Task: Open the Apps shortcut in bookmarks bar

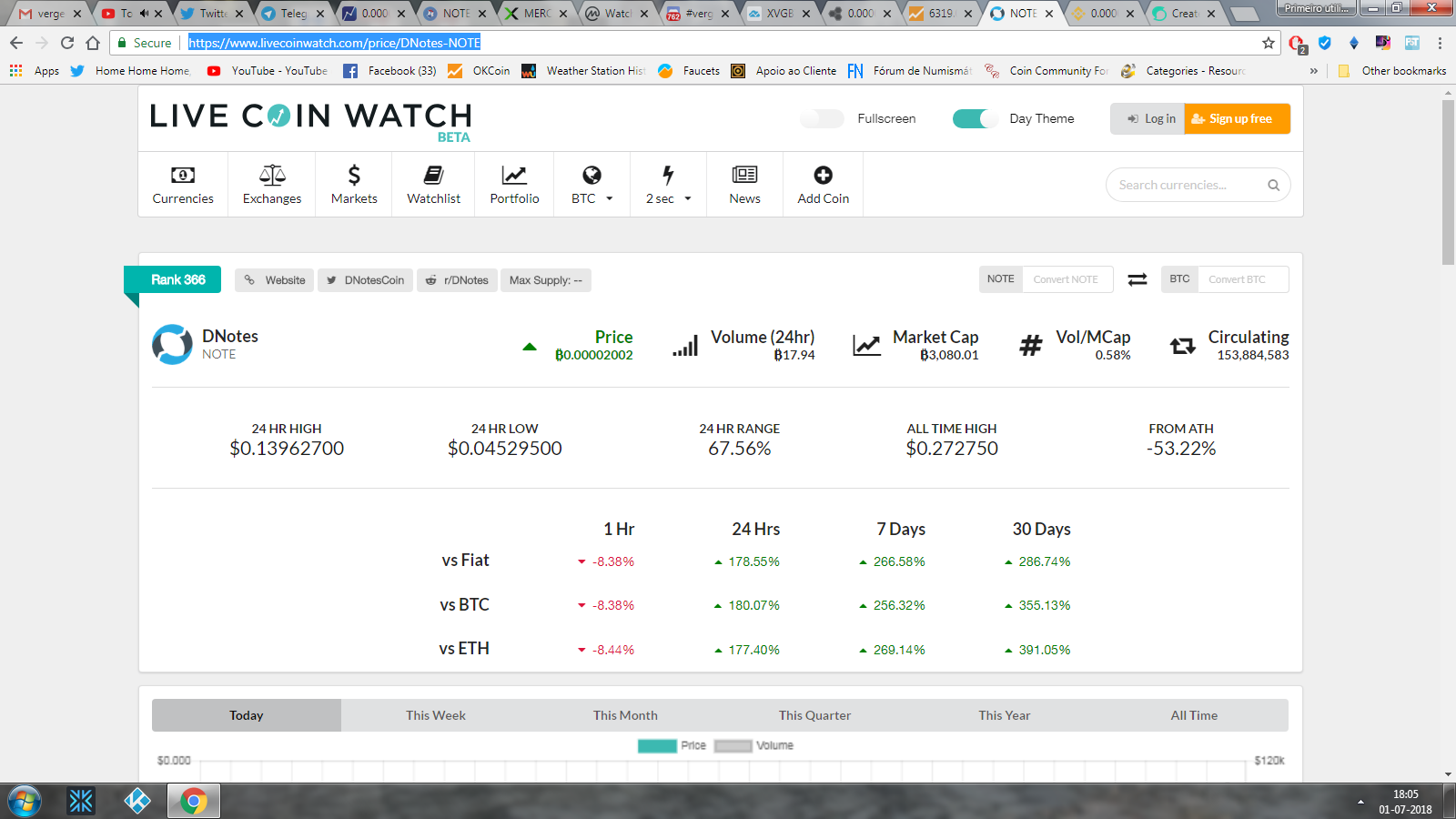Action: coord(35,70)
